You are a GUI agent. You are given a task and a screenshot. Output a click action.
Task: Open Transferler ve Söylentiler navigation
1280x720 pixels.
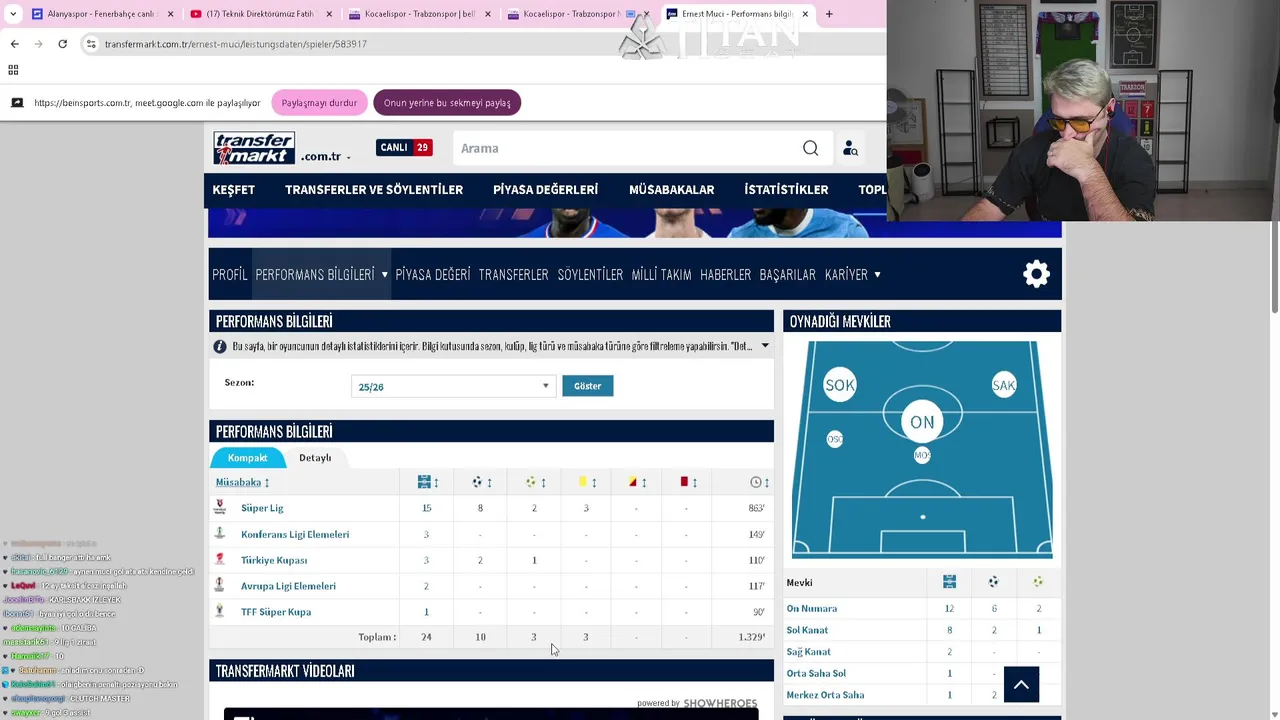374,189
